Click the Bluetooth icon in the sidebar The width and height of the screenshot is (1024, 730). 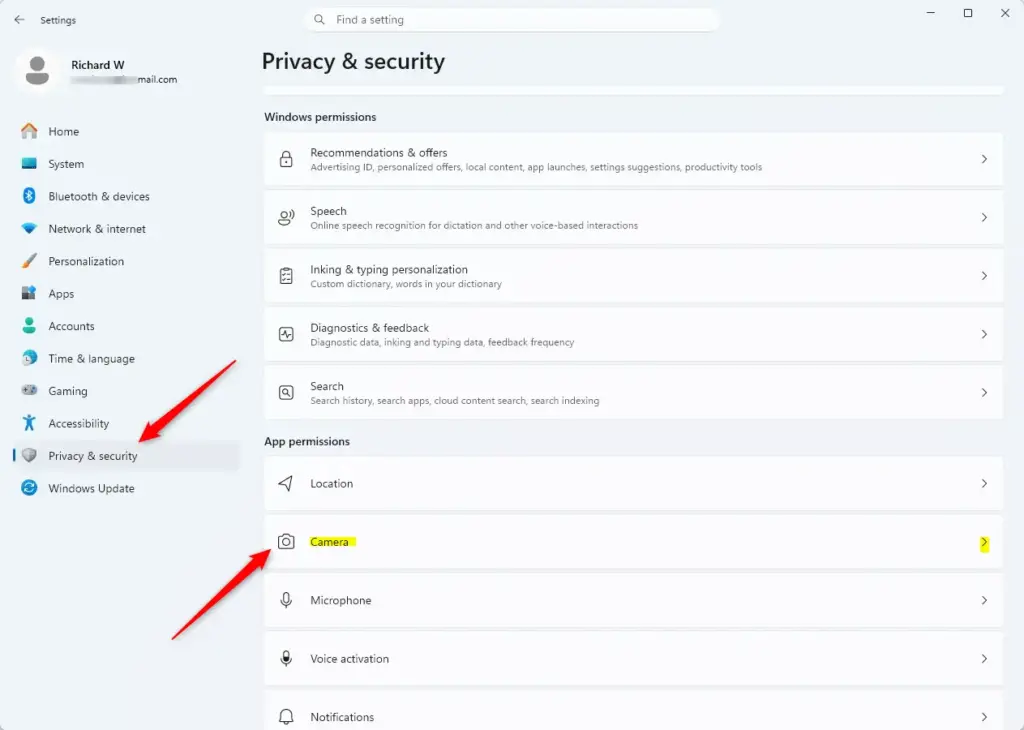click(x=29, y=196)
